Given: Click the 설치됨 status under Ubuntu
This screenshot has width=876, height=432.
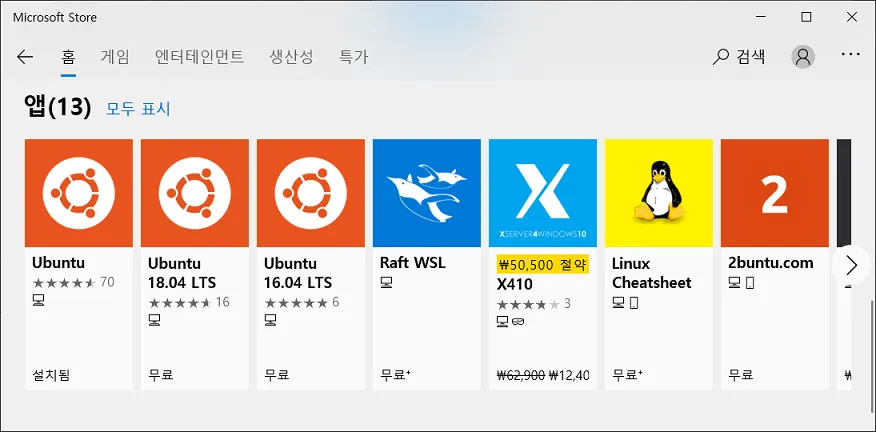Looking at the screenshot, I should click(x=51, y=374).
